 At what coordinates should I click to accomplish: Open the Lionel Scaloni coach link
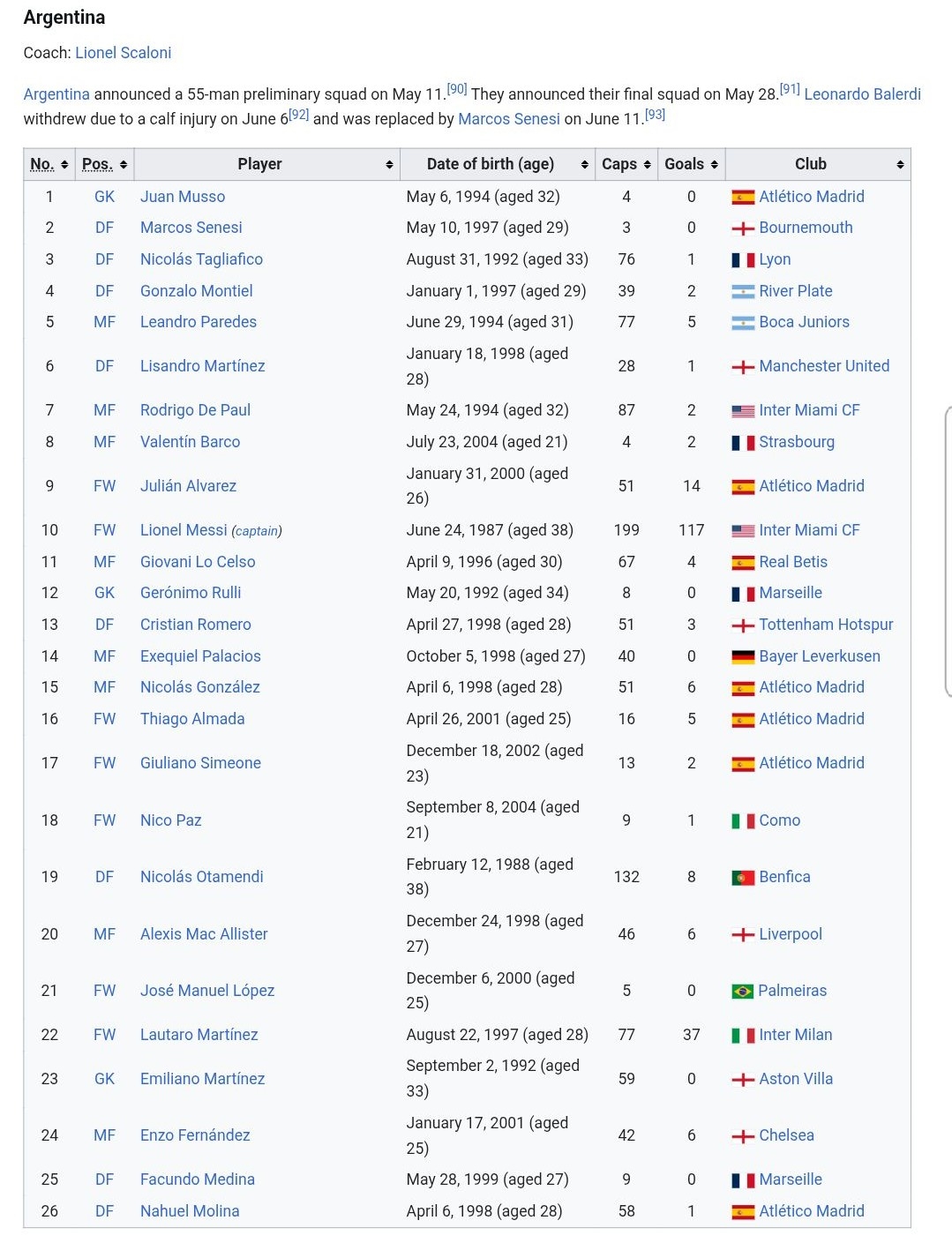[124, 53]
